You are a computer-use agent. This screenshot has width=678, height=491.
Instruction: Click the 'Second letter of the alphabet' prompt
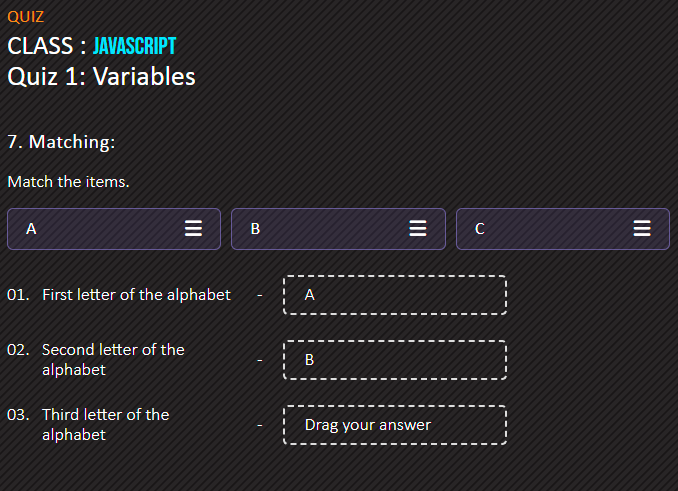coord(113,360)
